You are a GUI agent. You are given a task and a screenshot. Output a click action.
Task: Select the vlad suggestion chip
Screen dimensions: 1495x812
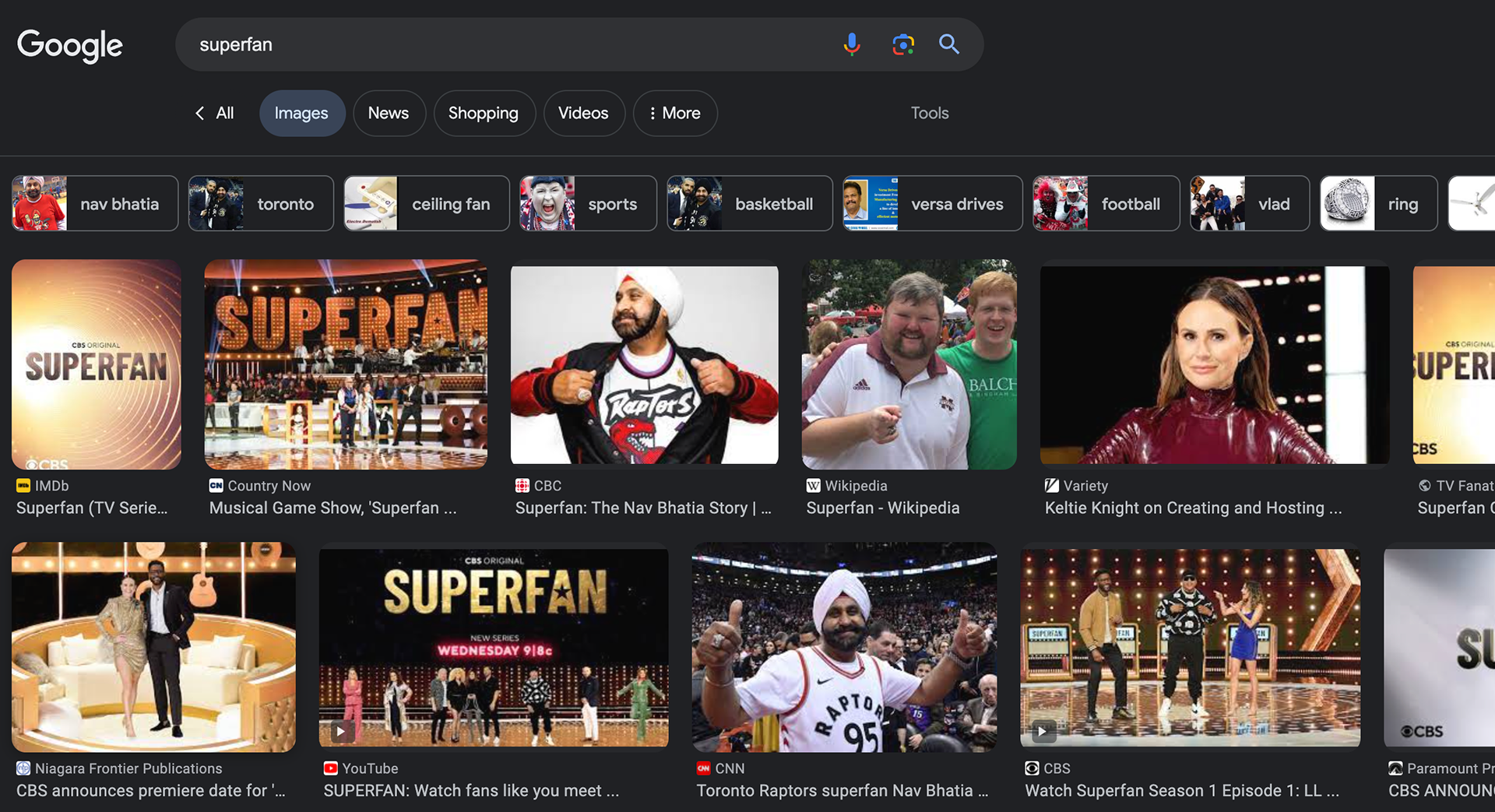1250,204
